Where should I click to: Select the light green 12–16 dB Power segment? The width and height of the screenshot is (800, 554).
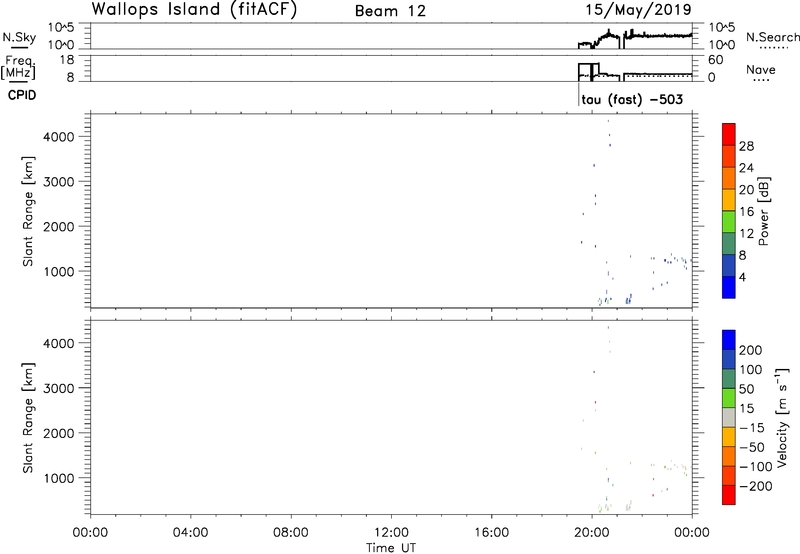pyautogui.click(x=729, y=221)
